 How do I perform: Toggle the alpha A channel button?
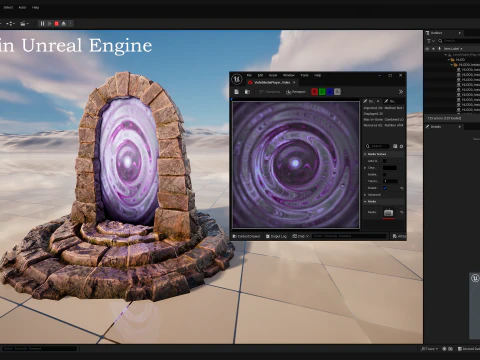click(x=337, y=92)
